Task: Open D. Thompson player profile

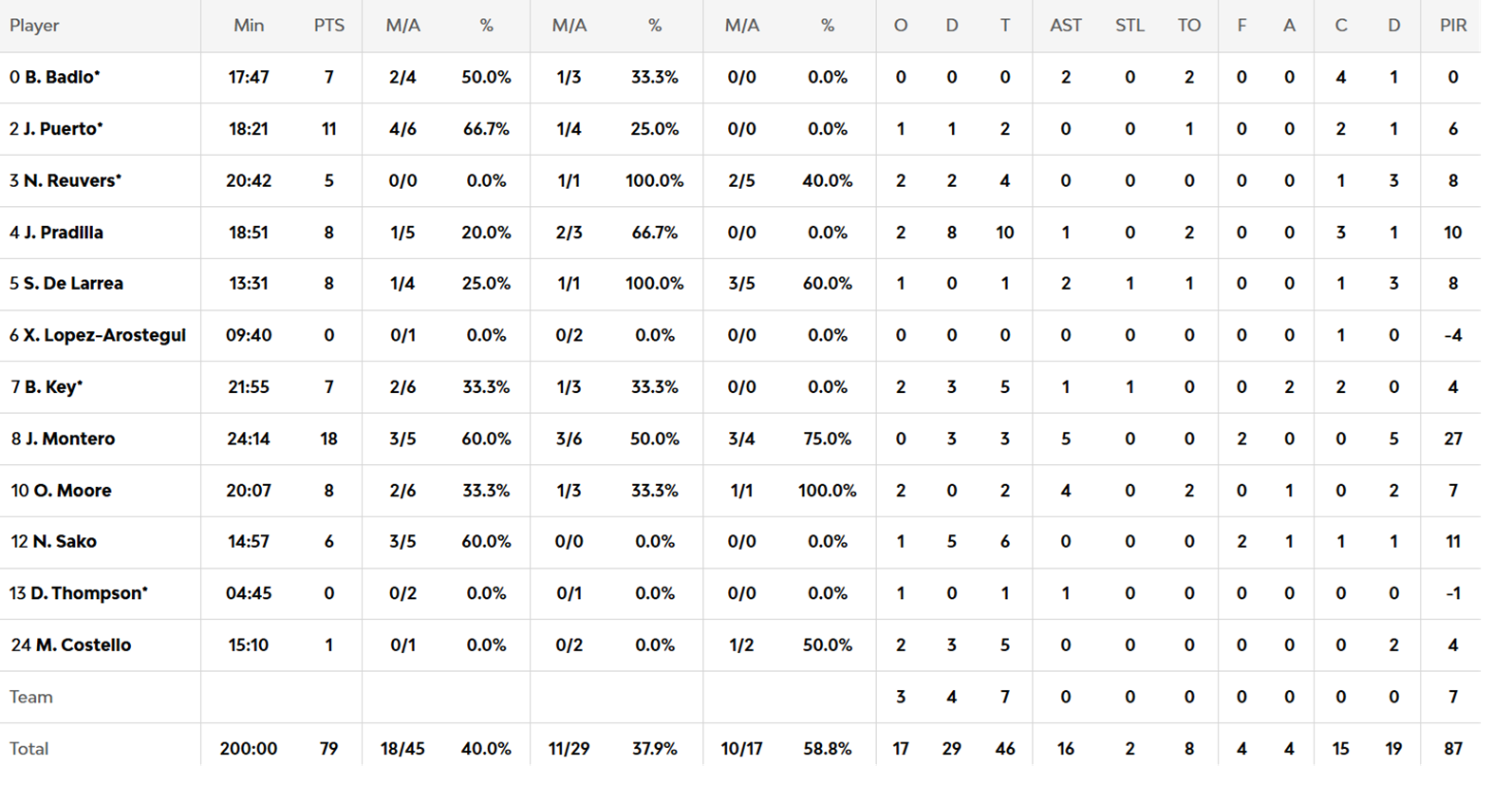Action: coord(86,593)
